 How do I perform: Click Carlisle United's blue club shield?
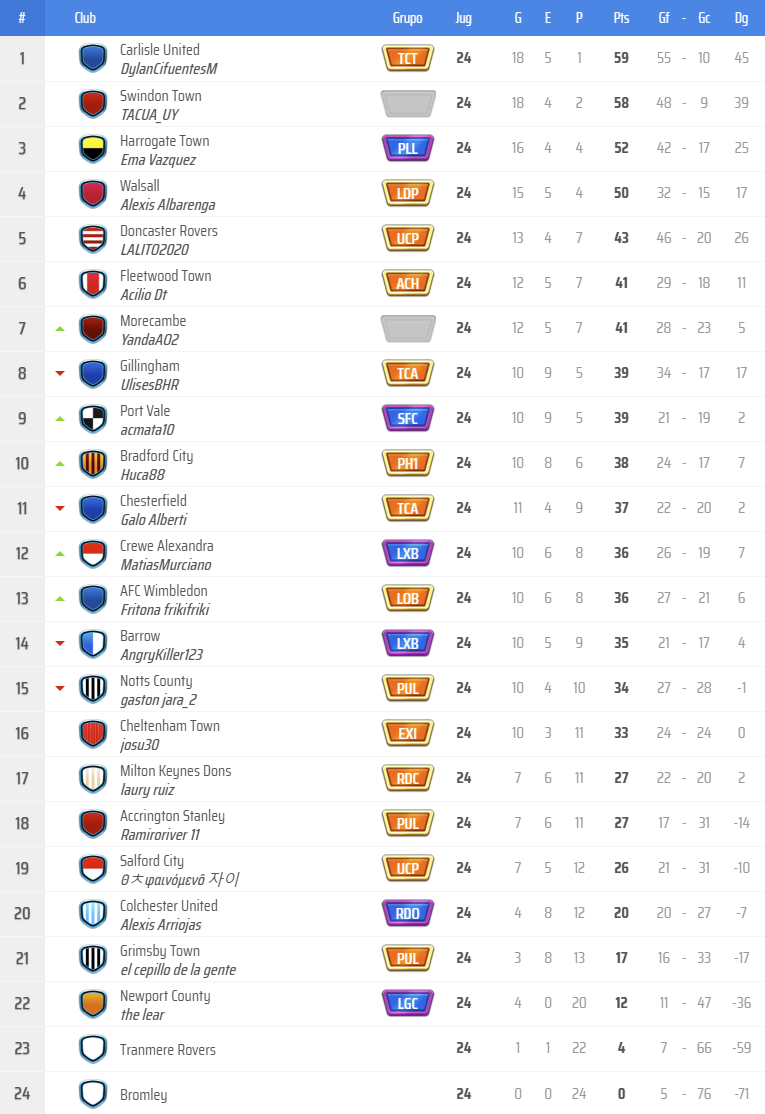tap(93, 58)
